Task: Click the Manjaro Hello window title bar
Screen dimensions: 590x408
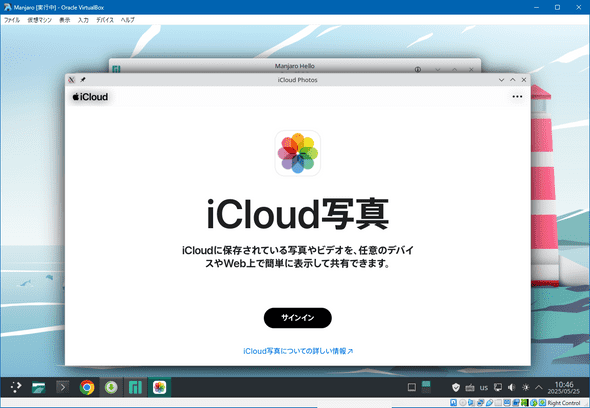Action: coord(295,66)
